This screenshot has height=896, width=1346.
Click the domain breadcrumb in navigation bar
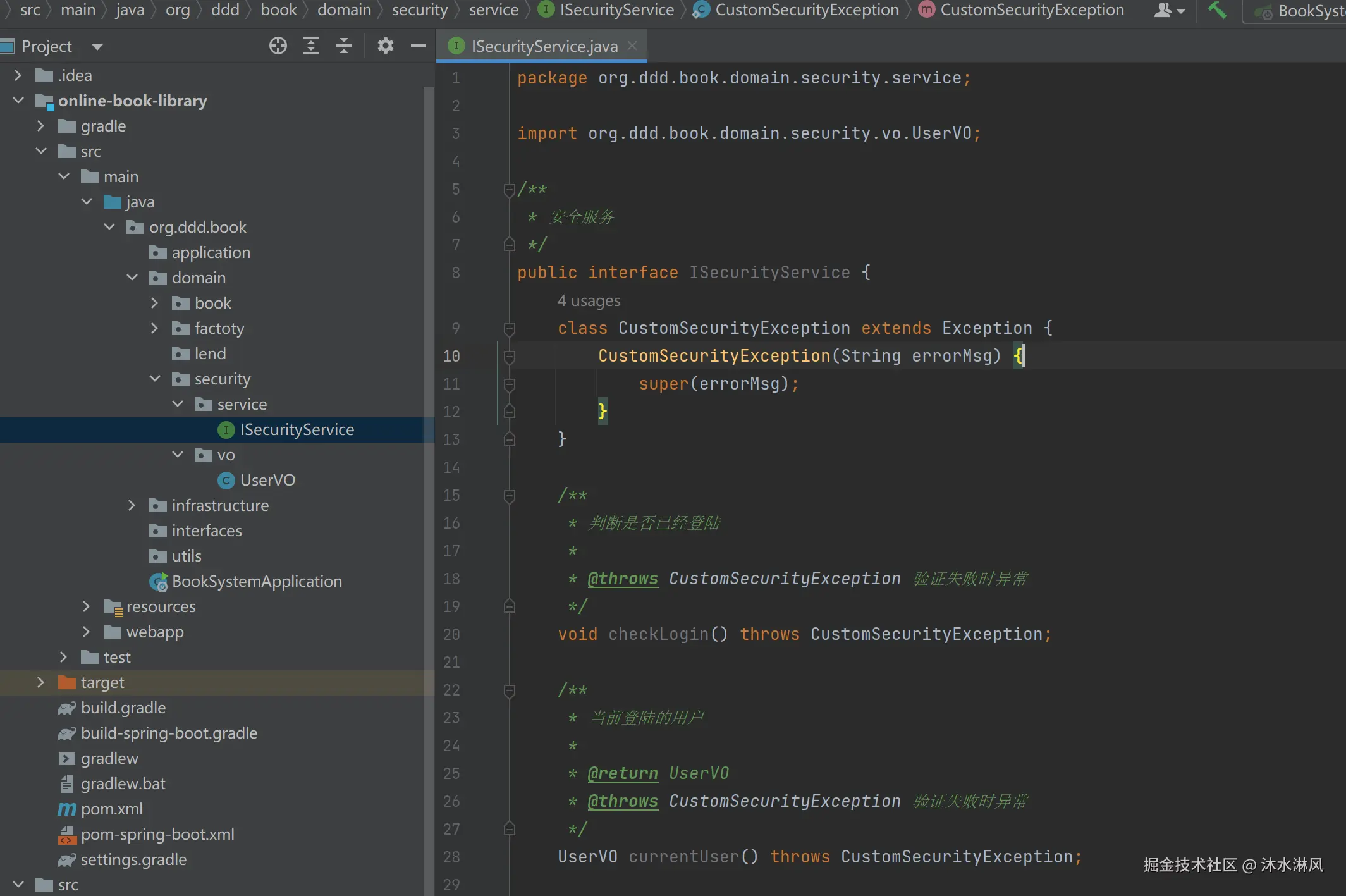[344, 10]
